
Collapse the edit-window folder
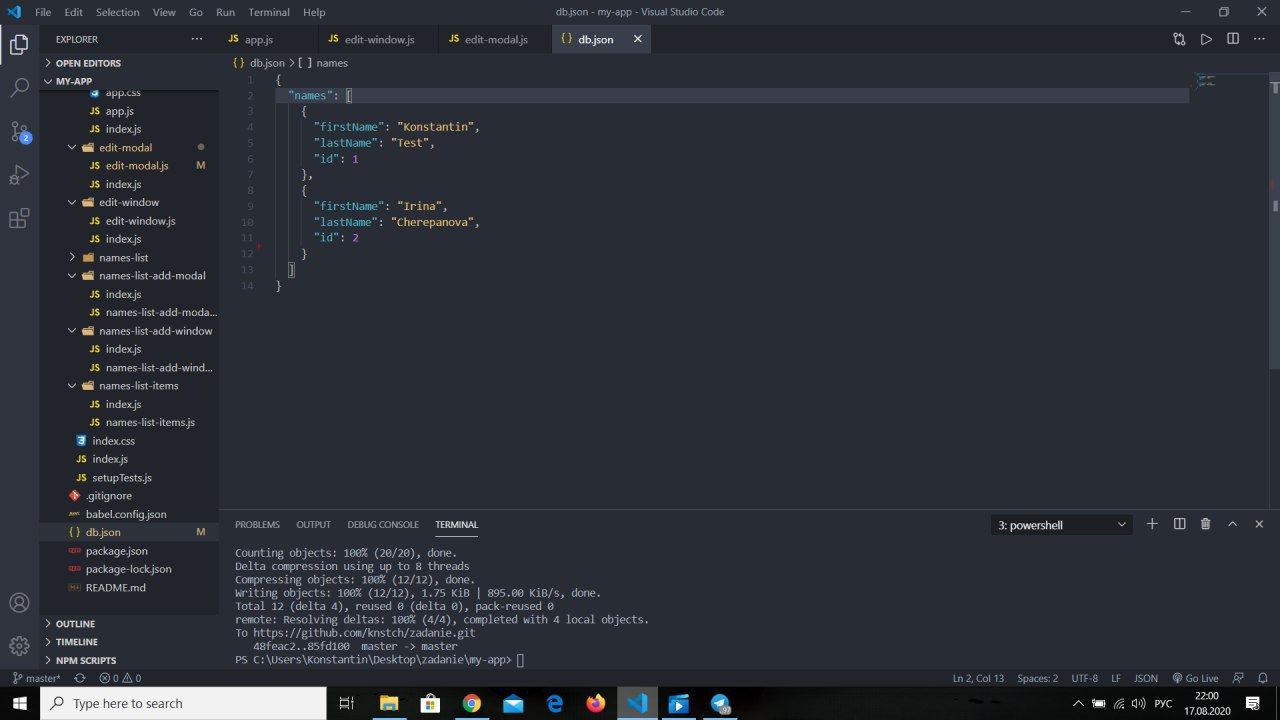click(128, 202)
